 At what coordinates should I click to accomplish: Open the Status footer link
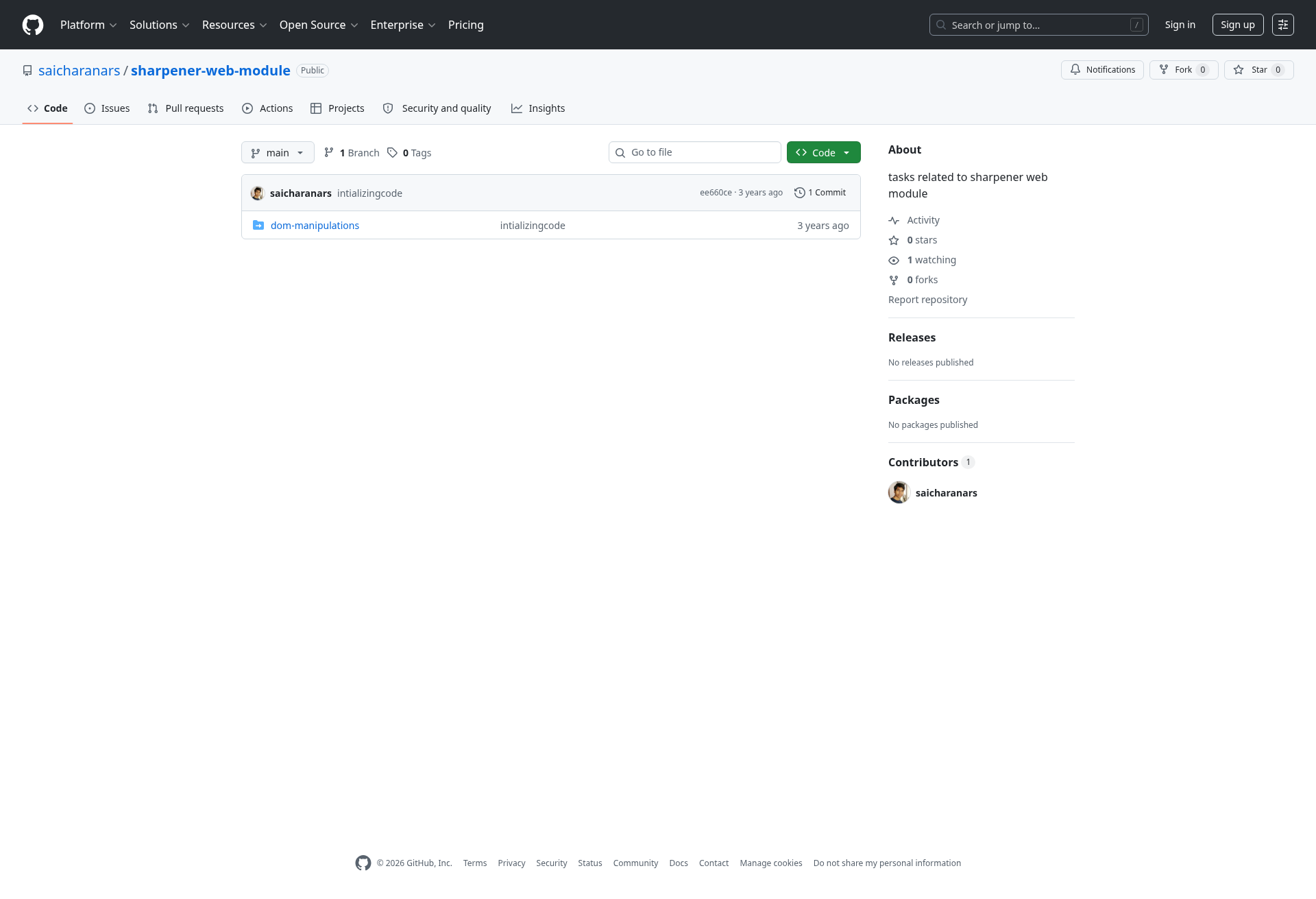590,863
